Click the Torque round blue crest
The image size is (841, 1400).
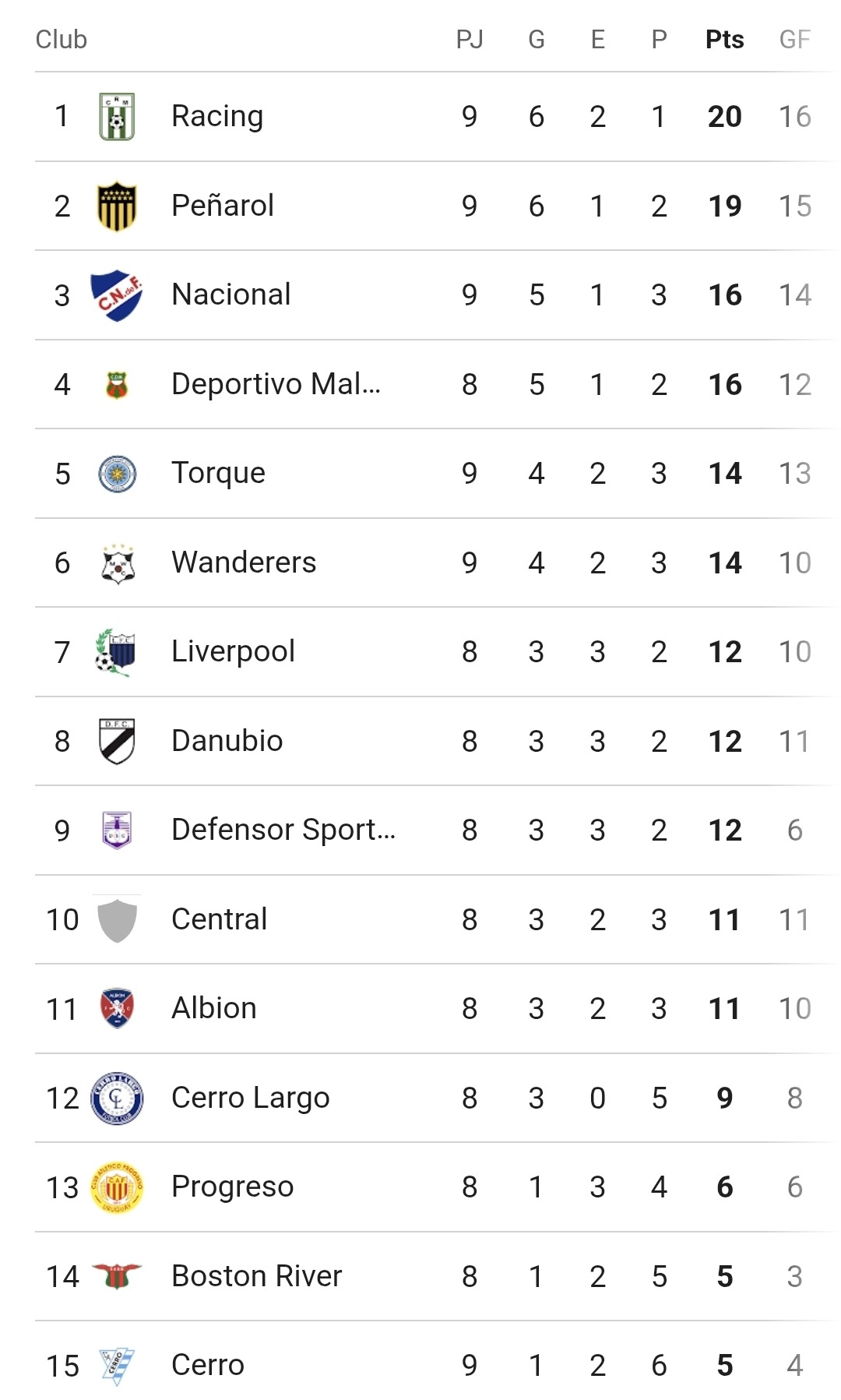tap(117, 474)
